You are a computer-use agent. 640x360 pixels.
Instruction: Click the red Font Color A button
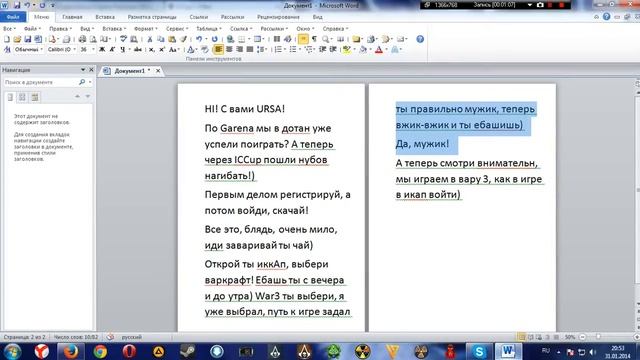[378, 49]
